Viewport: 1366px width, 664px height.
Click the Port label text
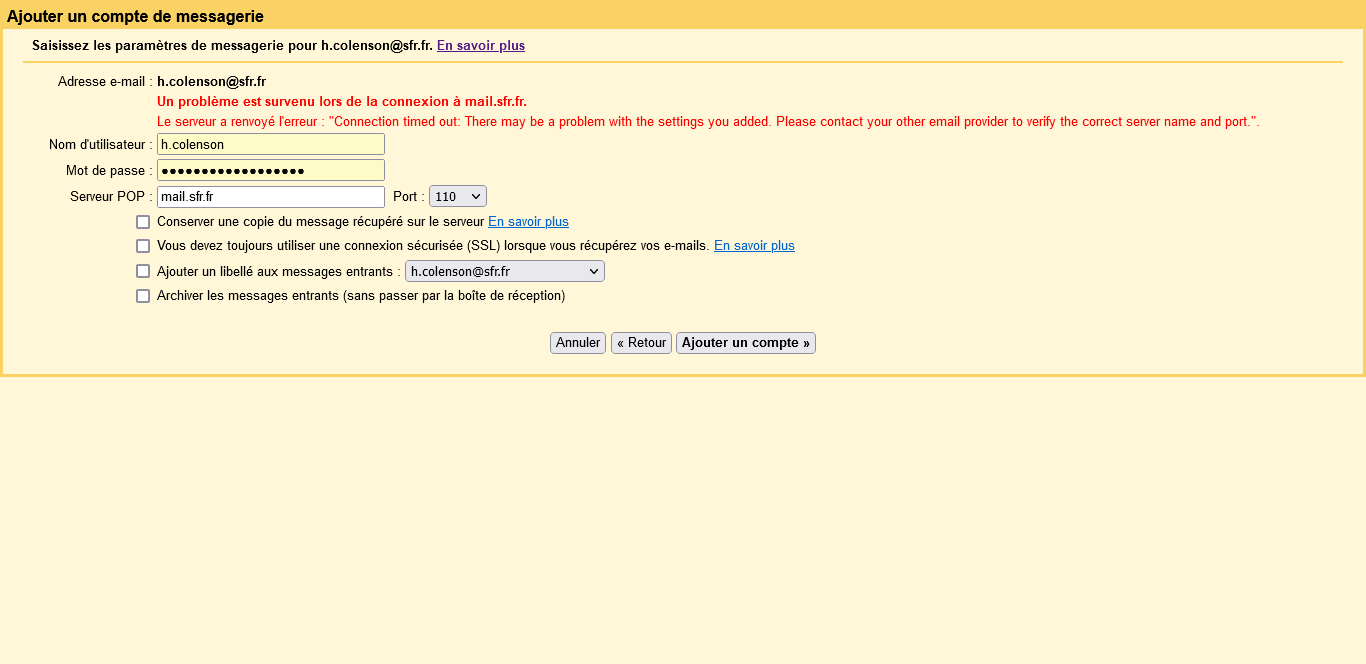409,197
